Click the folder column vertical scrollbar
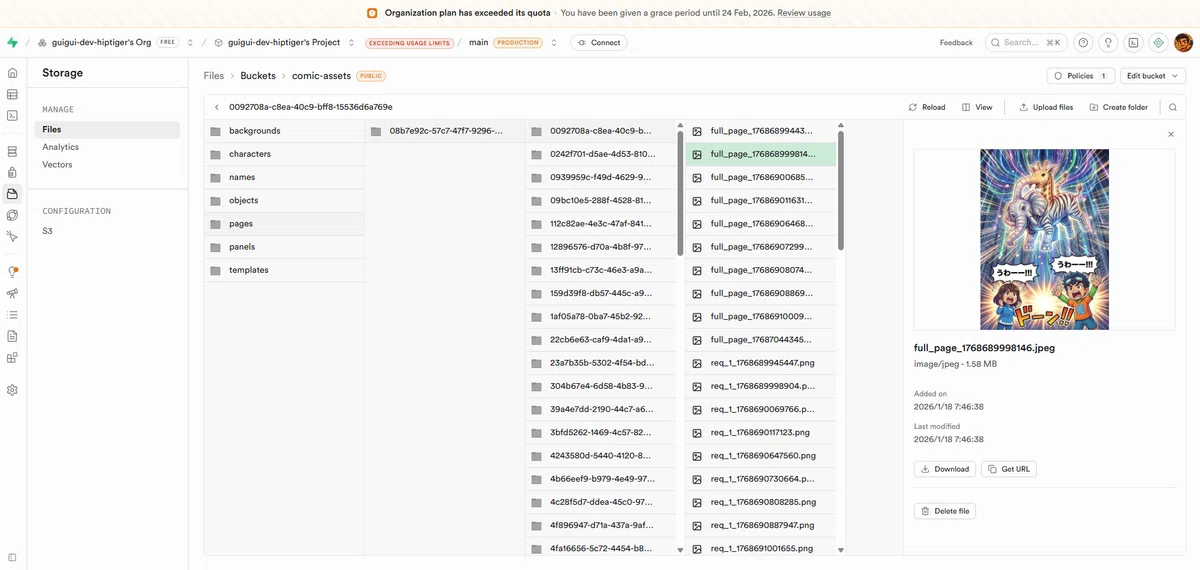 coord(680,193)
